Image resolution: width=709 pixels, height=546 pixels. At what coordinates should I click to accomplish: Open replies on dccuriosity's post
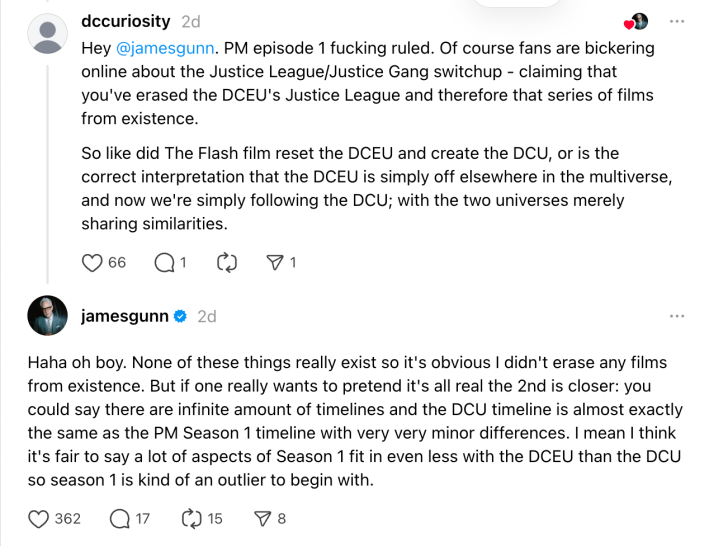tap(165, 263)
